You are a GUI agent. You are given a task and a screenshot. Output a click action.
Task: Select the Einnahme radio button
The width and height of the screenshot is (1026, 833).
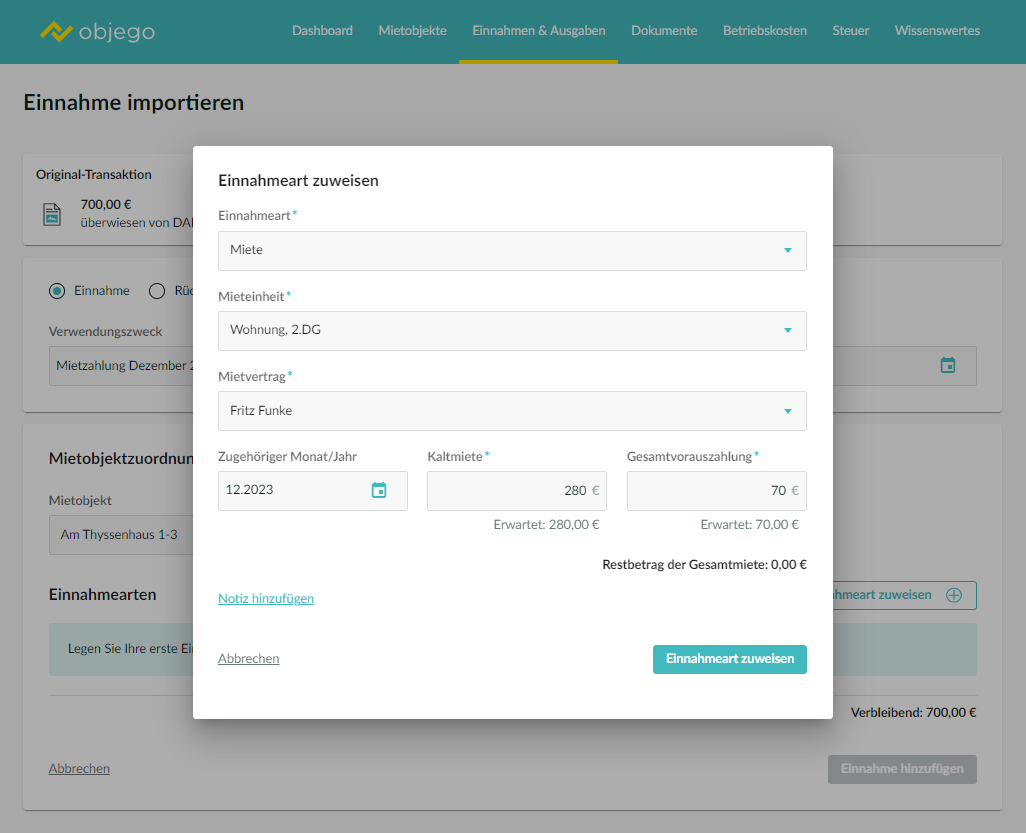coord(58,291)
